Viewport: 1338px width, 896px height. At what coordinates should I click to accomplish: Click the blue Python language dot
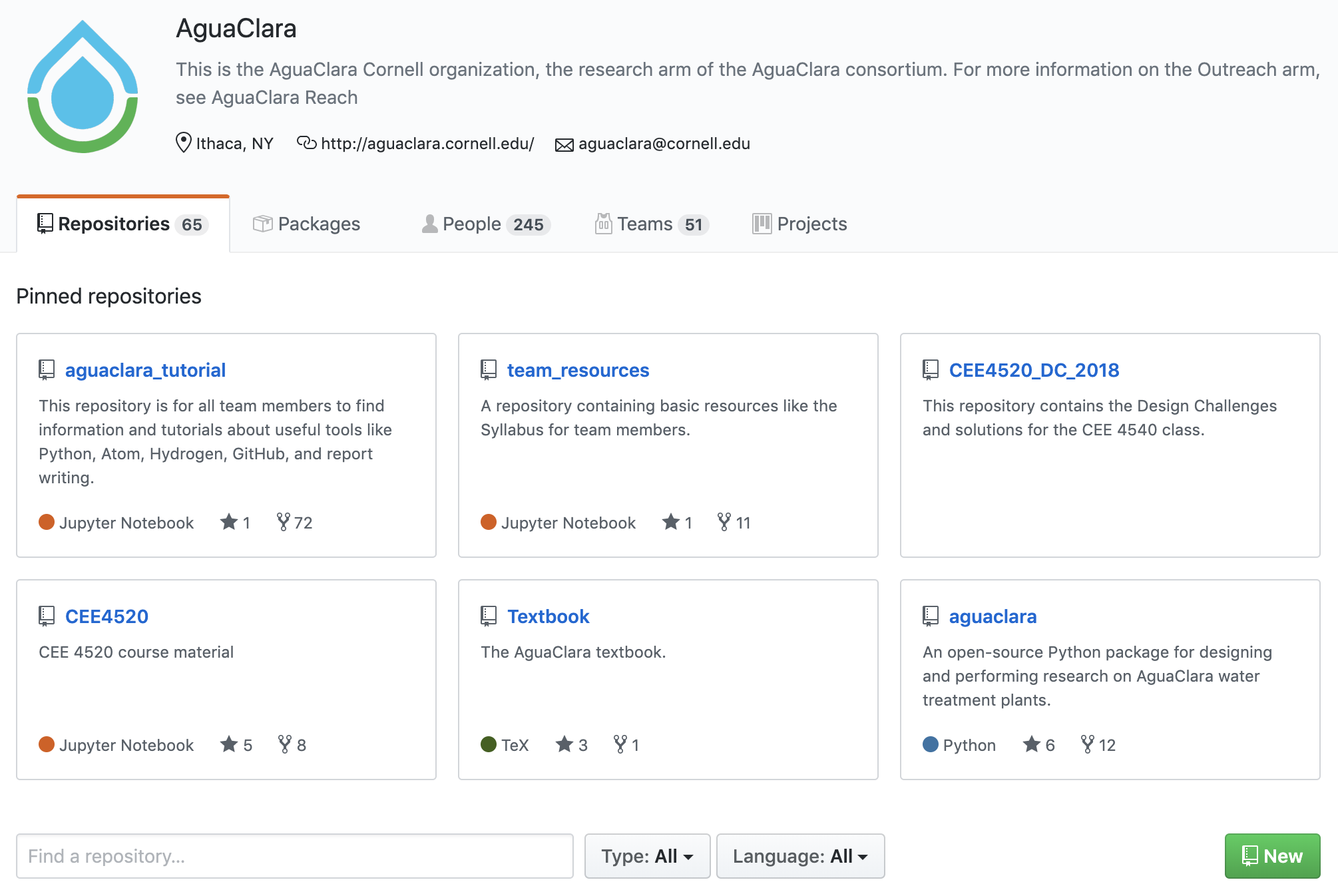click(931, 744)
